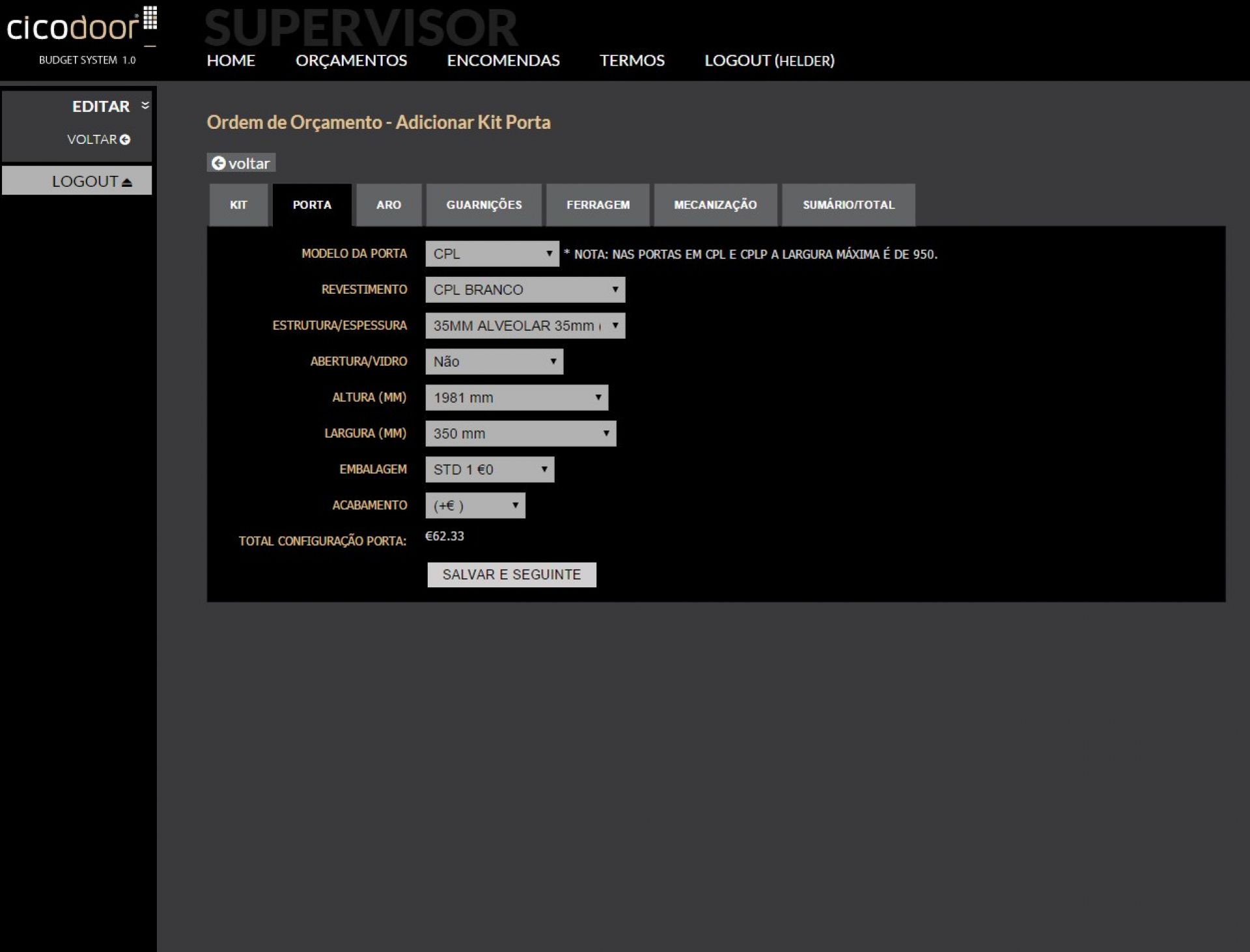Switch to the KIT tab
Viewport: 1250px width, 952px height.
[x=238, y=205]
